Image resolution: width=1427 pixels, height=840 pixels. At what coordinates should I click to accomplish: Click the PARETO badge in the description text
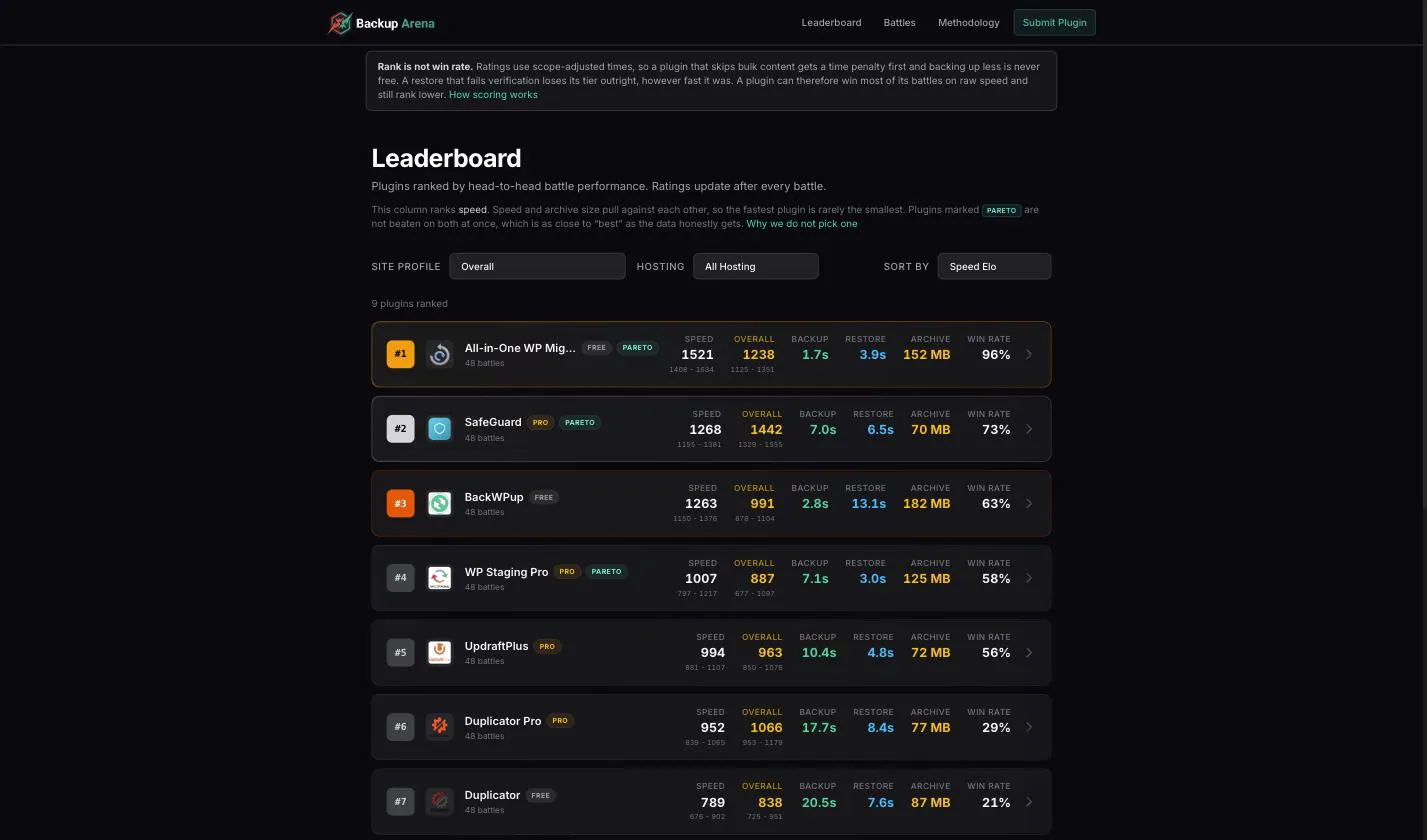coord(1001,210)
